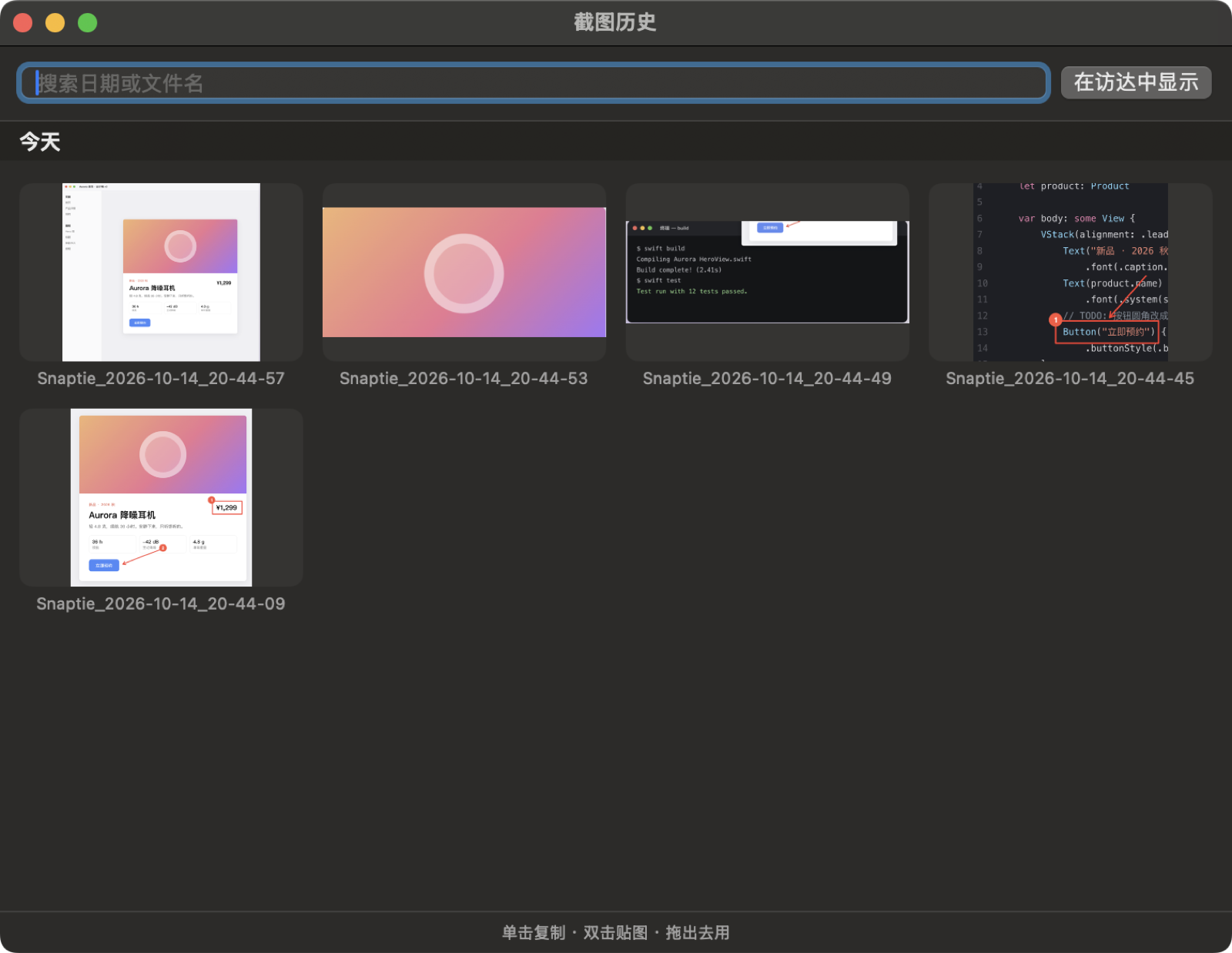Select thumbnail Snaptie_2026-10-14_20-44-57
Viewport: 1232px width, 953px height.
click(161, 272)
